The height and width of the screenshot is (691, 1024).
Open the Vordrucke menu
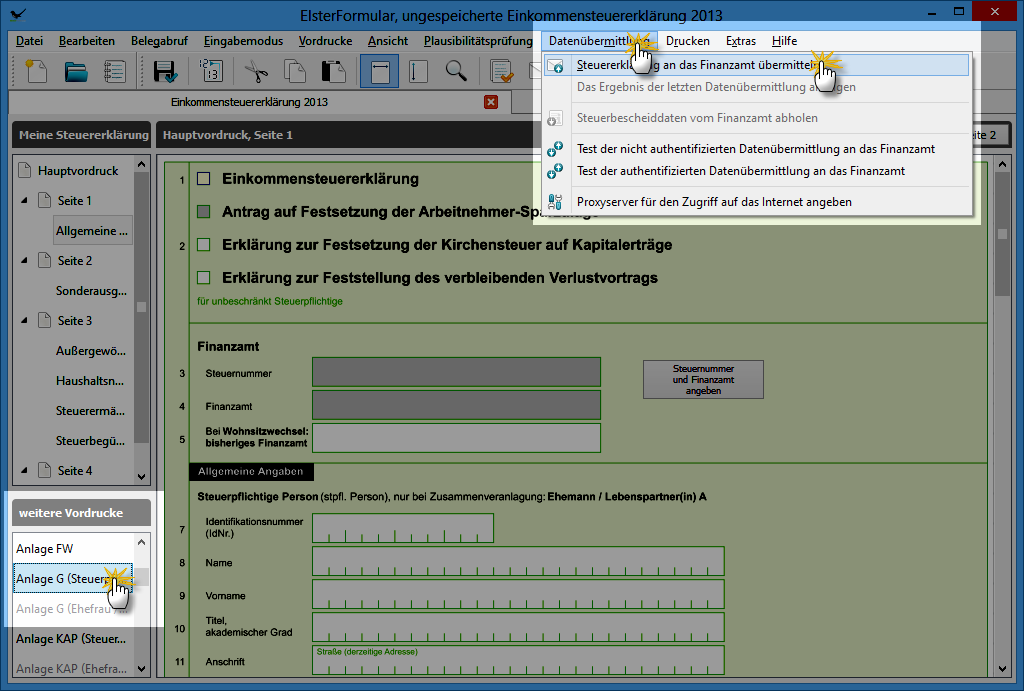325,41
